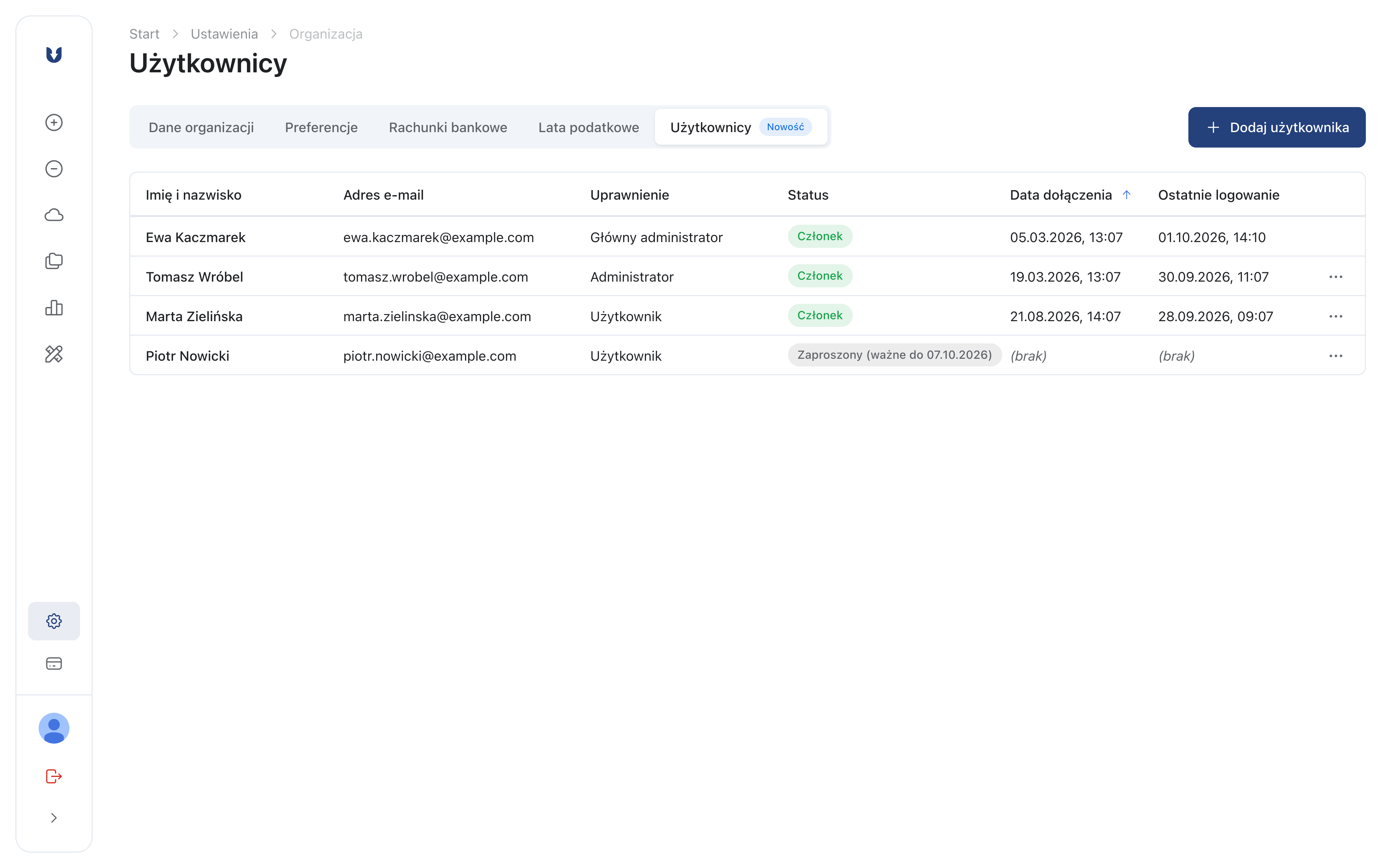The width and height of the screenshot is (1389, 868).
Task: Open the ruler and pencil tools icon
Action: [54, 354]
